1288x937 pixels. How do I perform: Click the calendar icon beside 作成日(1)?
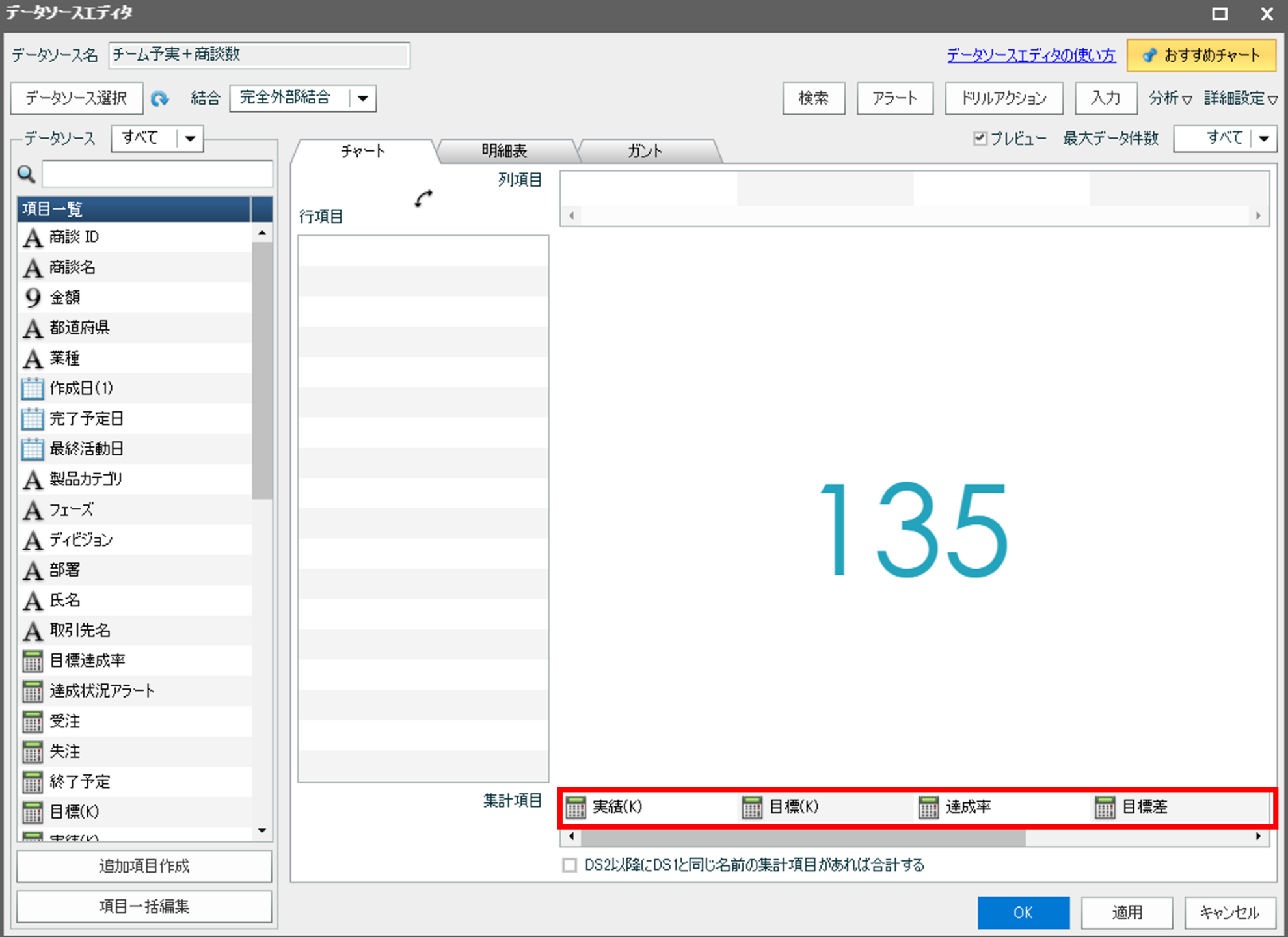point(33,388)
